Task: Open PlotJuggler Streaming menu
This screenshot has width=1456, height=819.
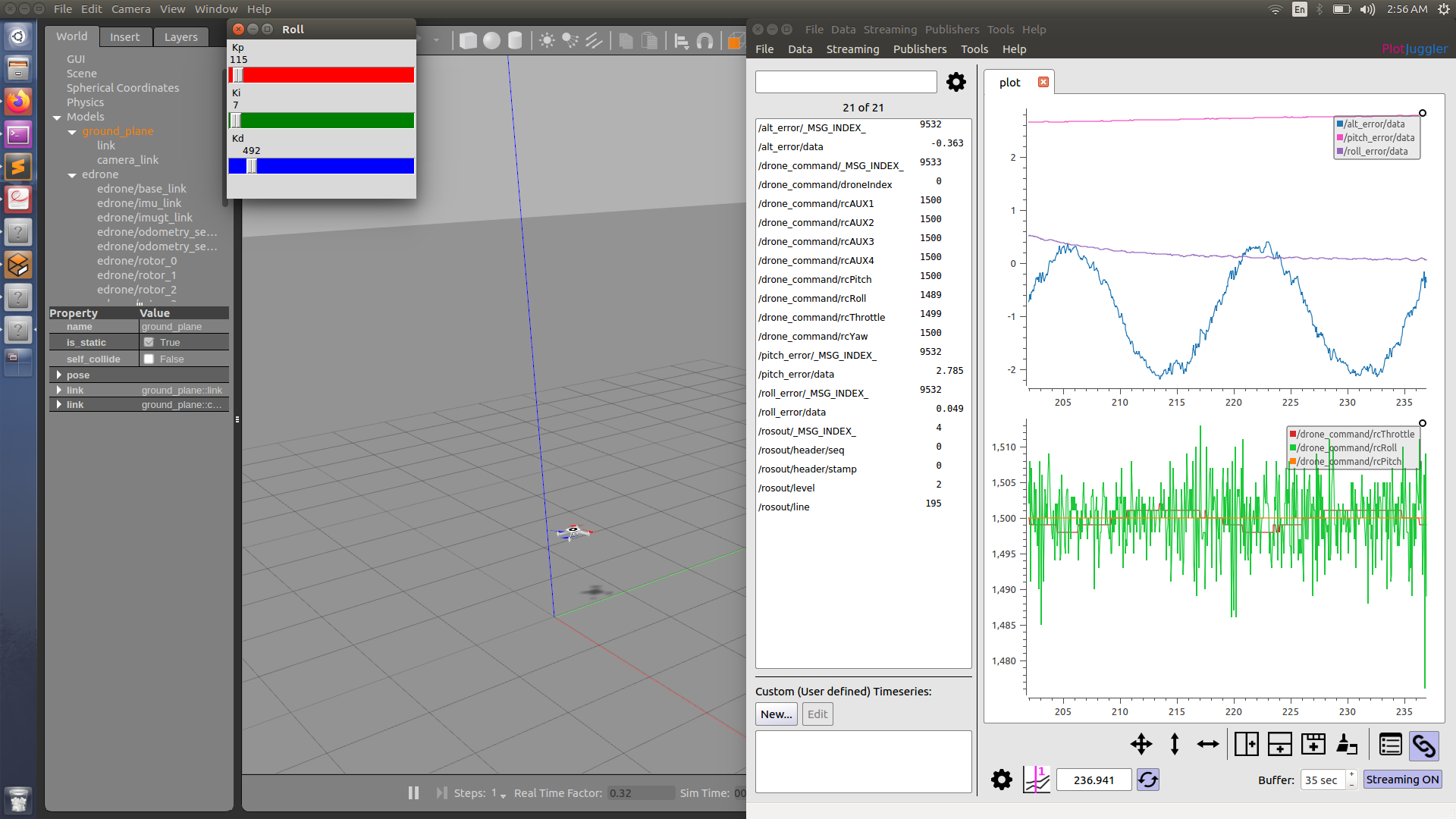Action: coord(852,49)
